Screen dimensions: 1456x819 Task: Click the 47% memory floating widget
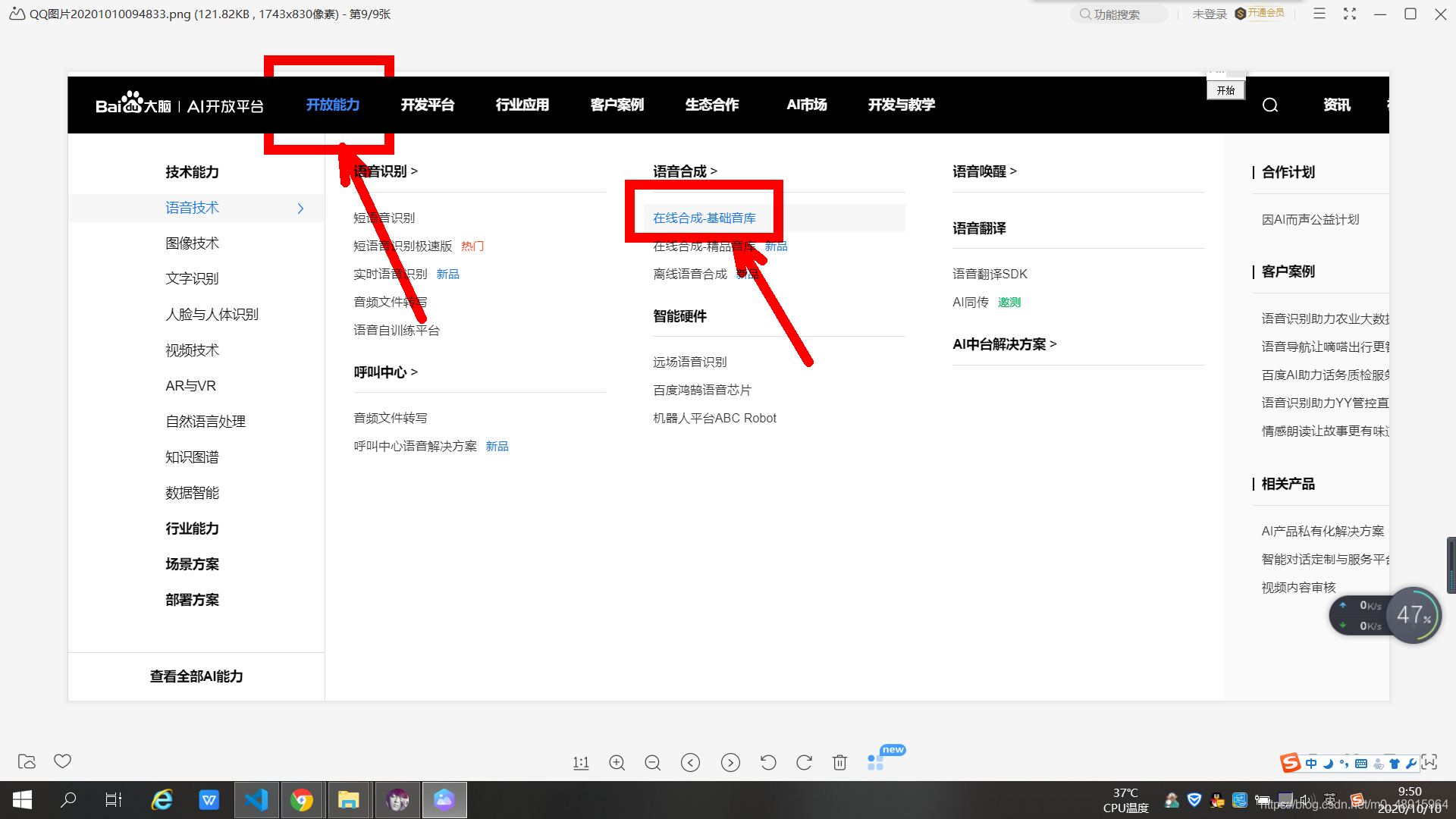click(x=1414, y=615)
